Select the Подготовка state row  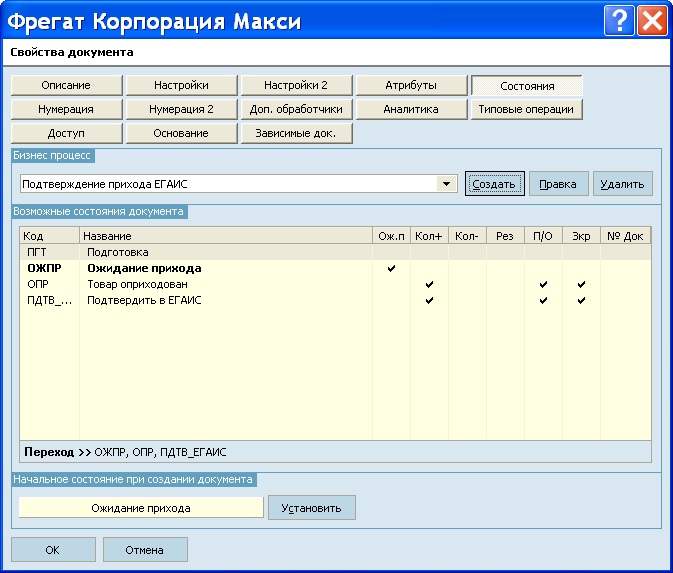335,252
